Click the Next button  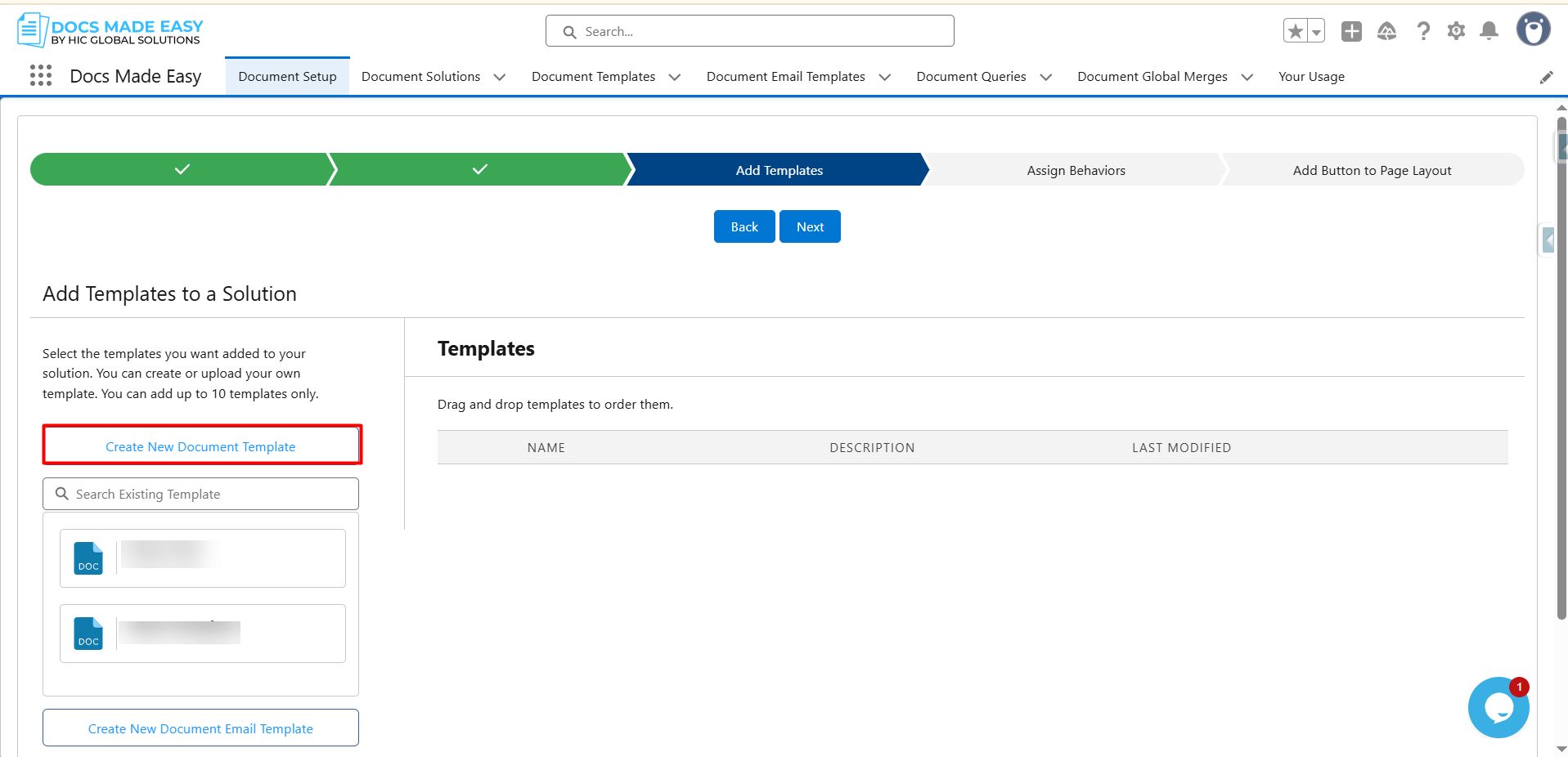click(810, 226)
